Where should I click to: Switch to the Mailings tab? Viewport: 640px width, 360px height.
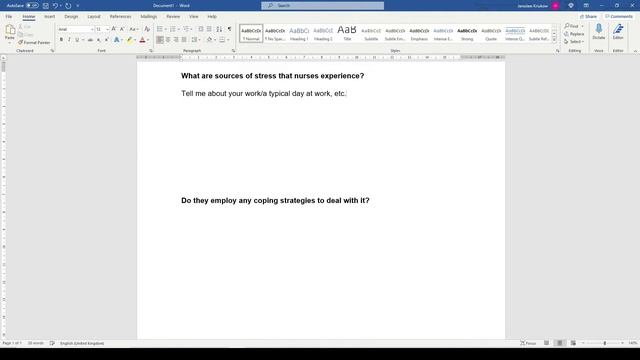149,17
